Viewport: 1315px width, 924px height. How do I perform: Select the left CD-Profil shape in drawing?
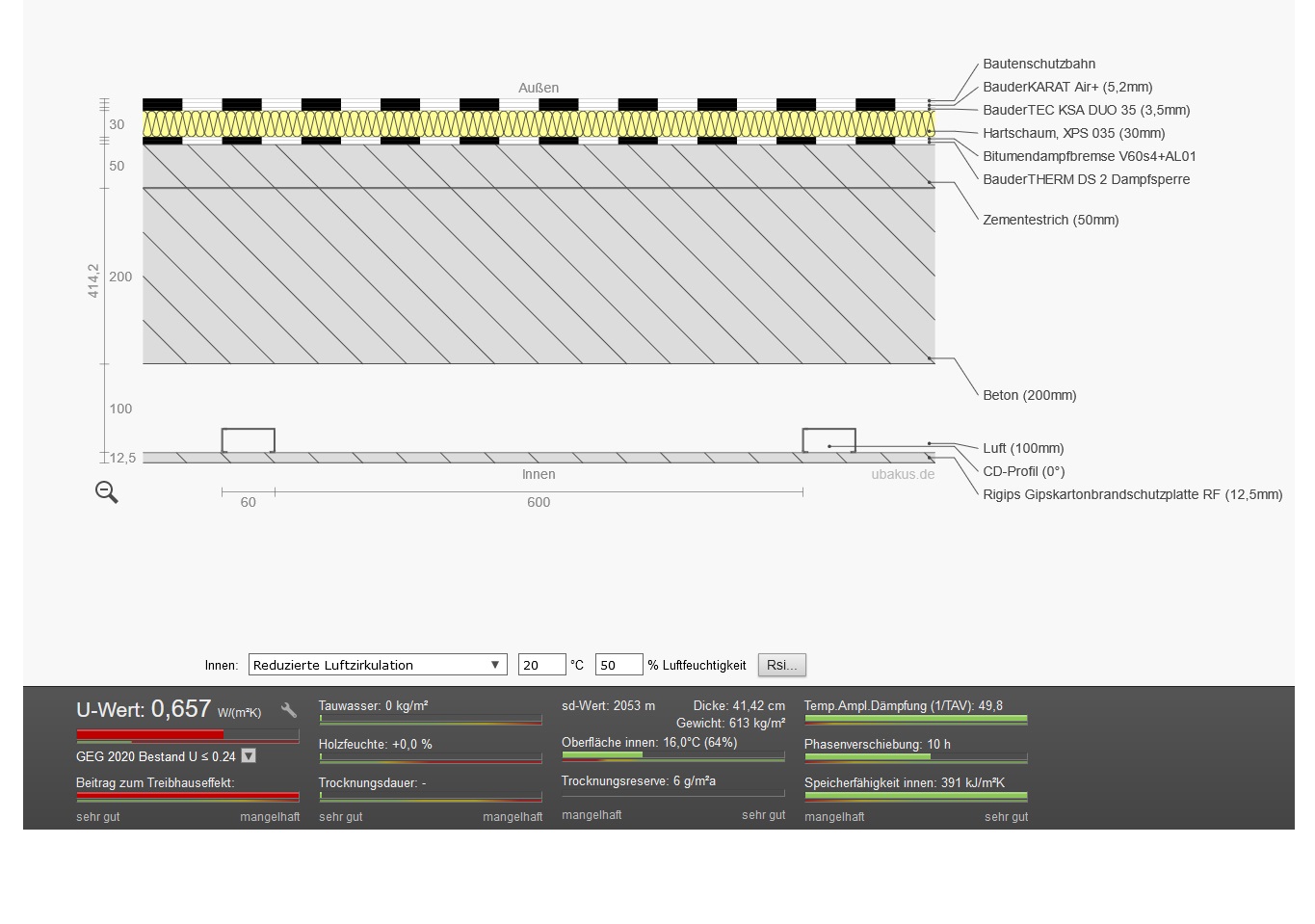point(249,440)
